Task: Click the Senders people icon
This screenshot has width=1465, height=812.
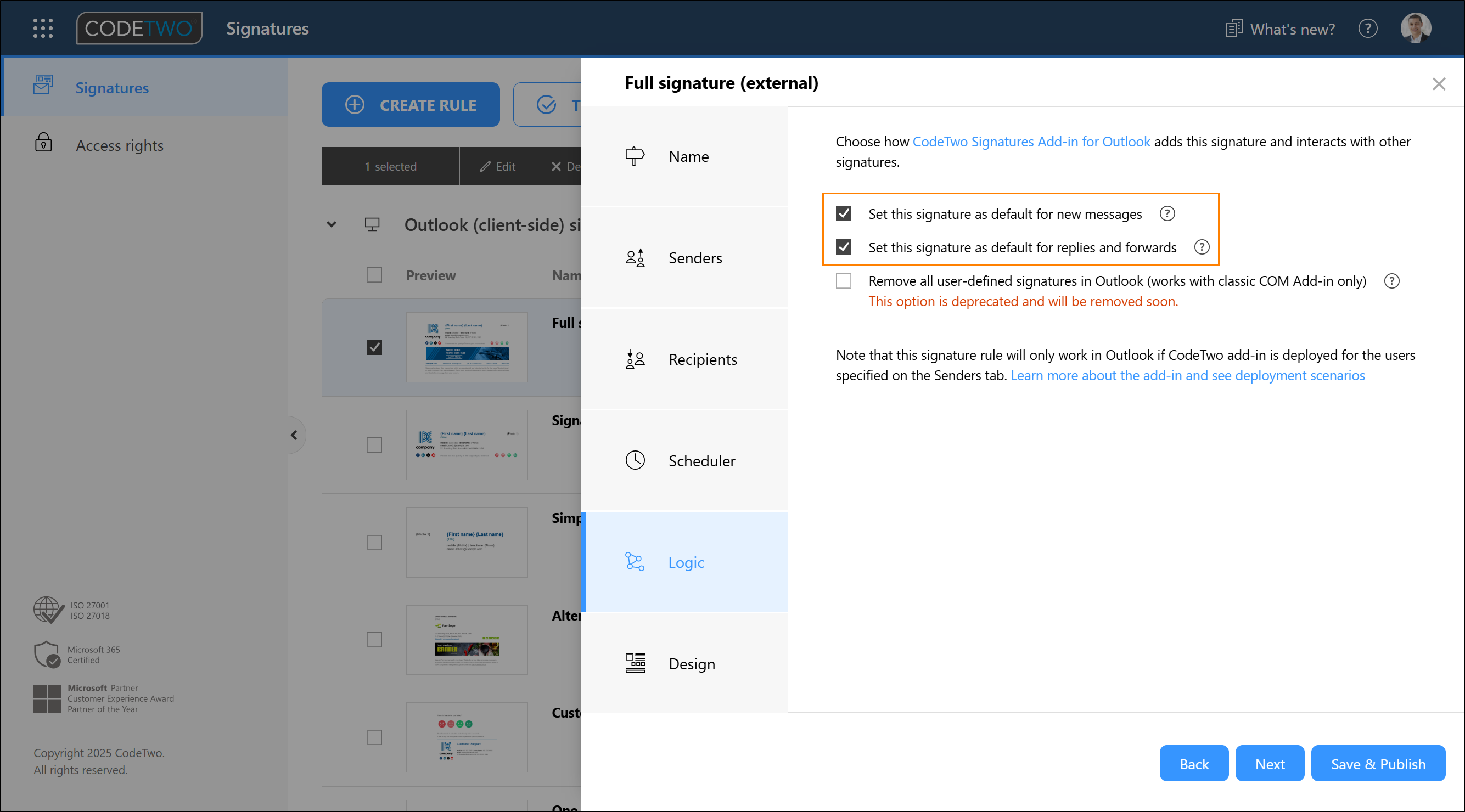Action: [x=635, y=257]
